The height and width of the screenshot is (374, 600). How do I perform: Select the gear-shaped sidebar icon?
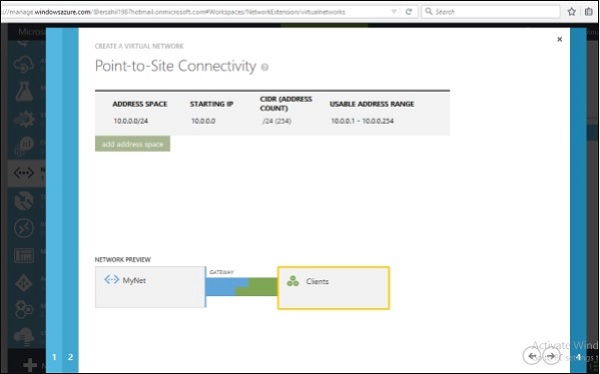[24, 119]
